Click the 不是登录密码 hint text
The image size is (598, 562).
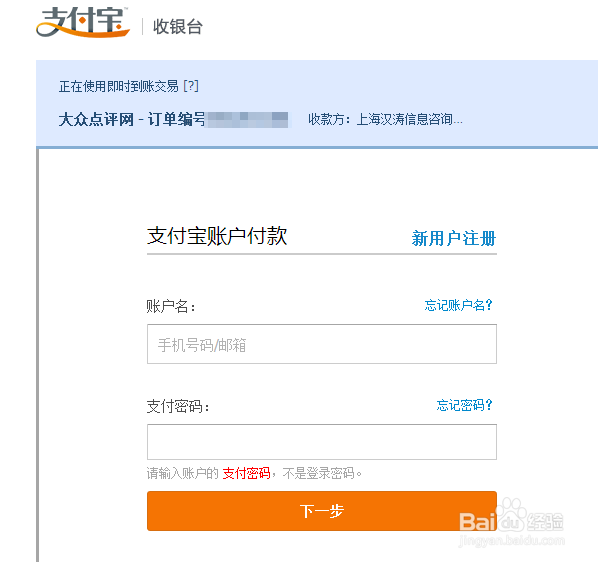pyautogui.click(x=319, y=473)
